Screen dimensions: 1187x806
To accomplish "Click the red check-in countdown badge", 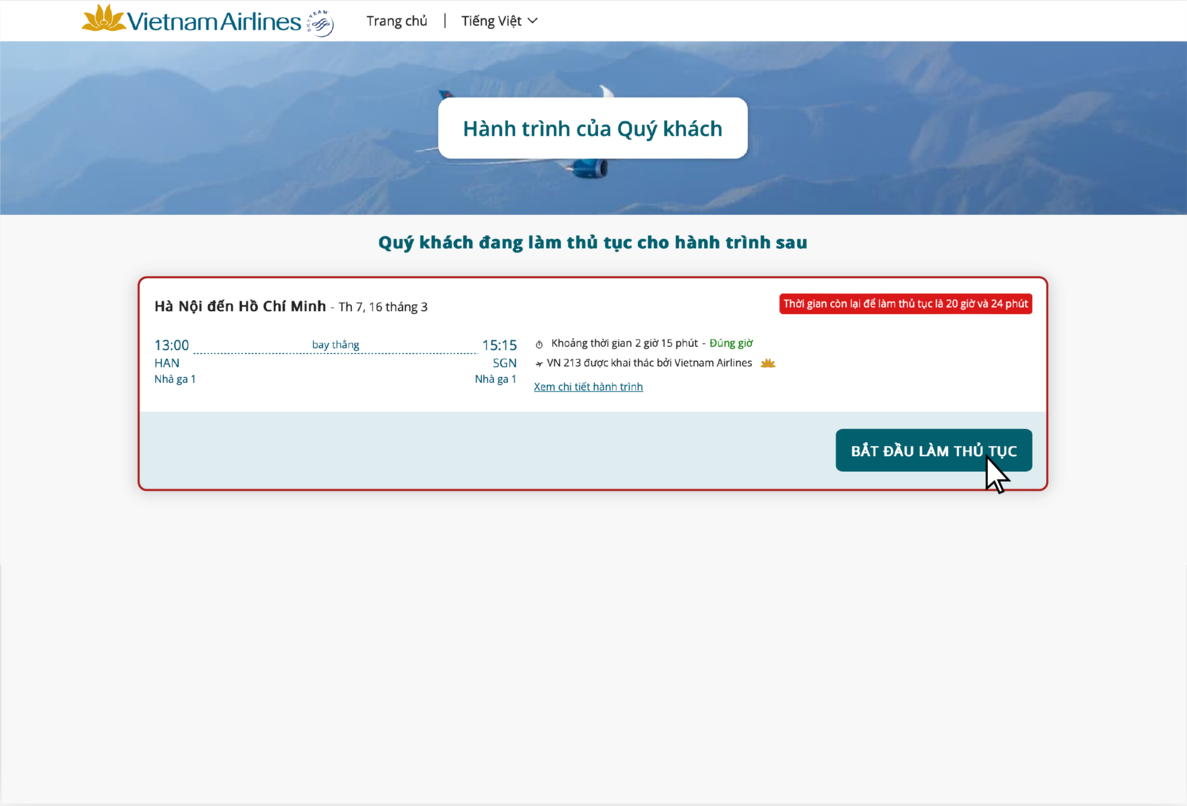I will pos(905,302).
